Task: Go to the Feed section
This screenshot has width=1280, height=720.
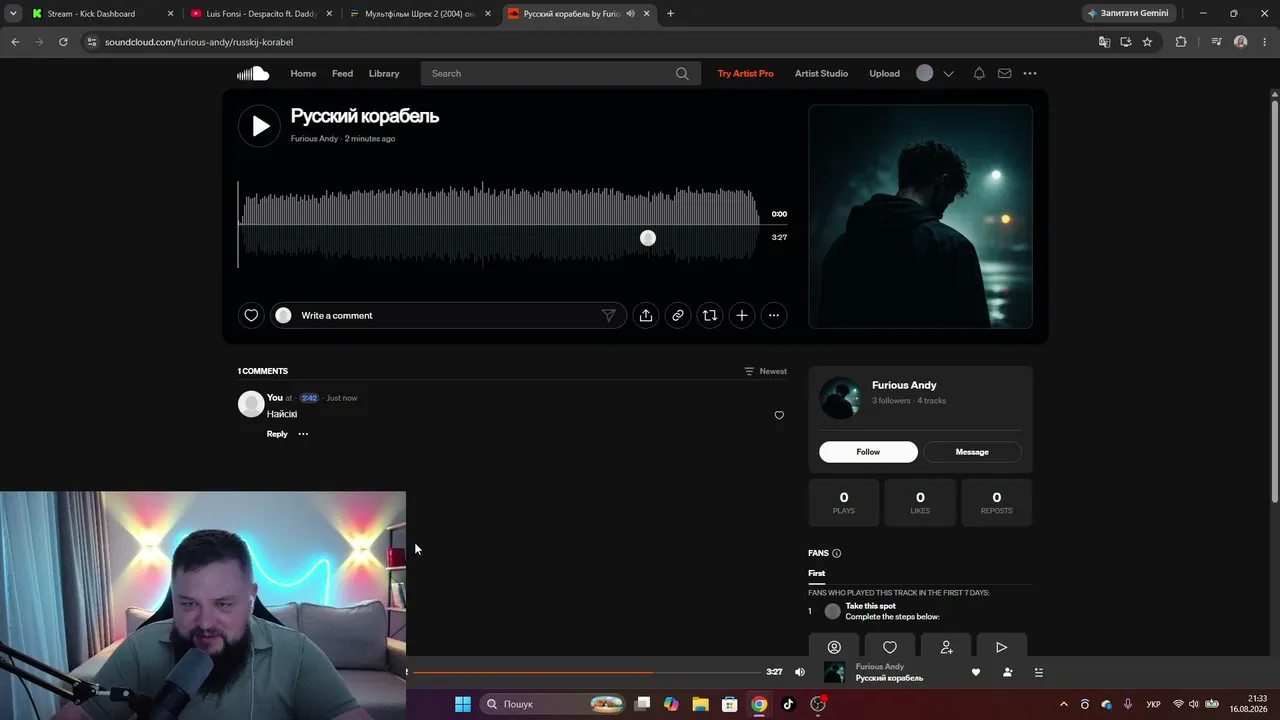Action: 342,73
